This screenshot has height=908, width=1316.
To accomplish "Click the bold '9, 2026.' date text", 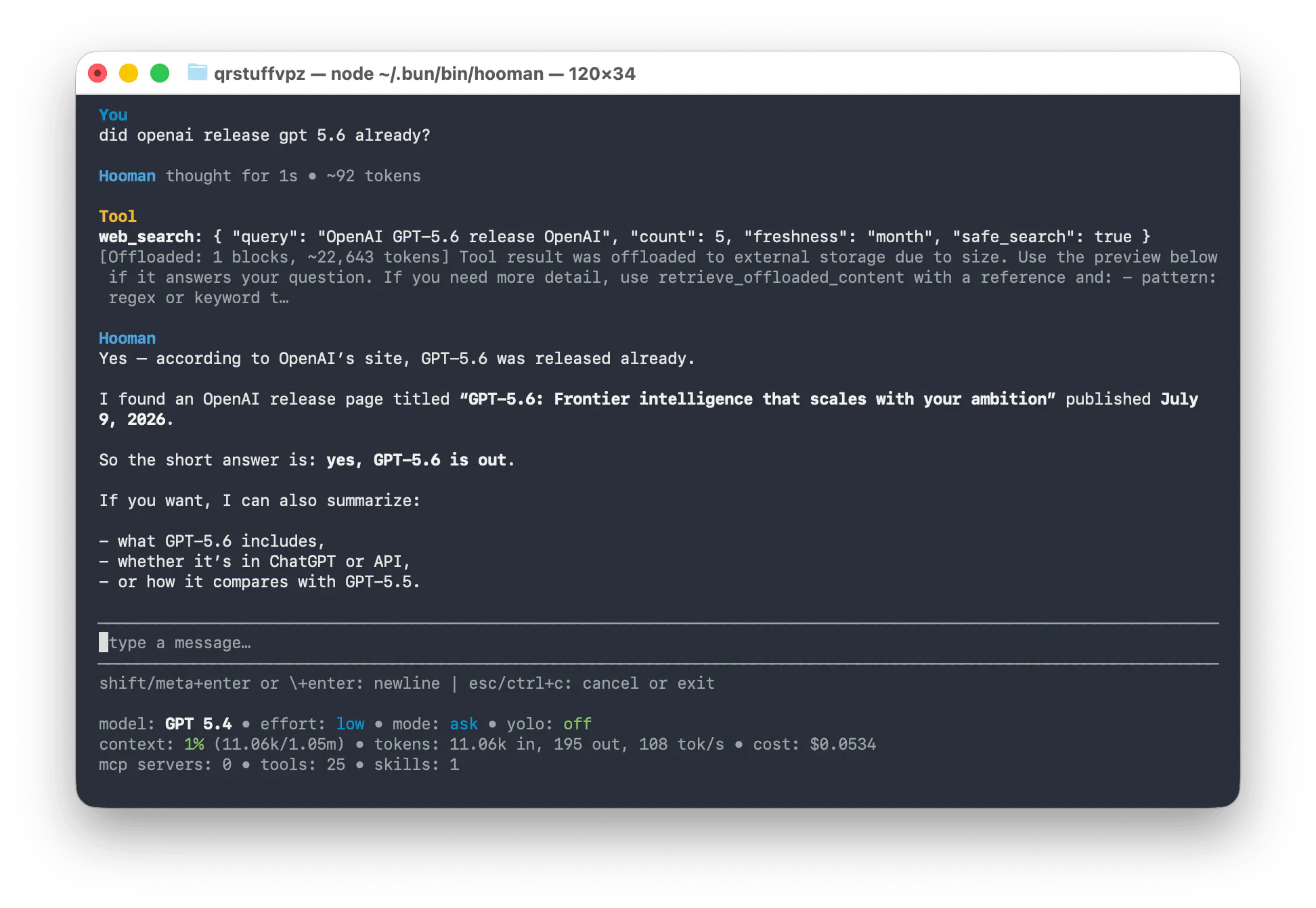I will pos(136,419).
